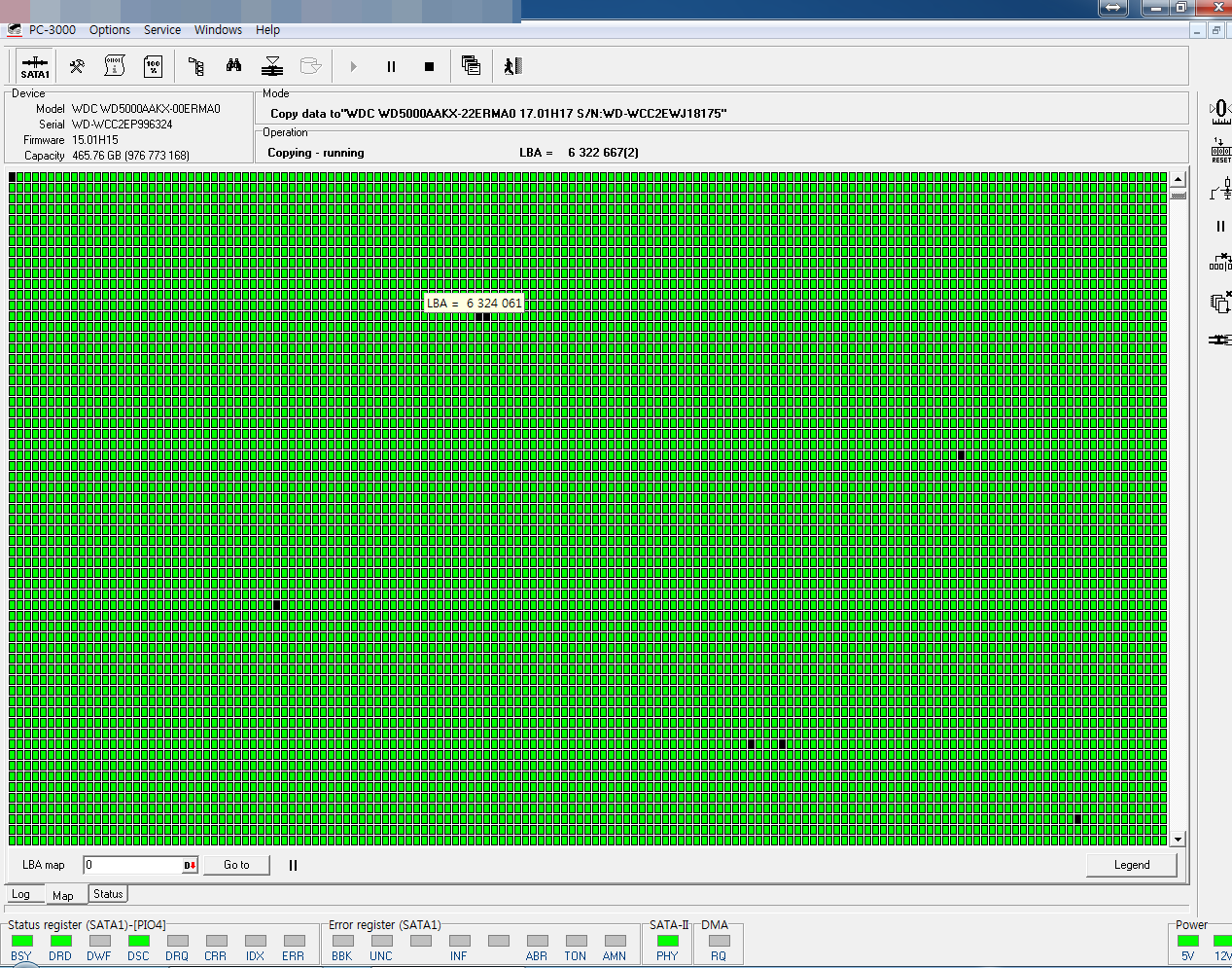Select the black block at map bottom right
Screen dimensions: 1232x968
[1078, 819]
